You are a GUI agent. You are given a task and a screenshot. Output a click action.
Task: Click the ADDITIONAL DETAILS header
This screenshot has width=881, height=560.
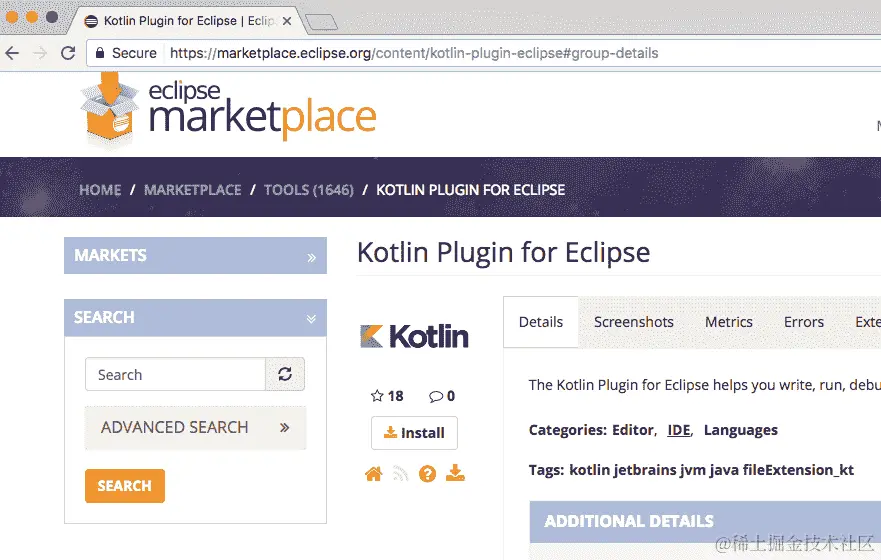[705, 521]
